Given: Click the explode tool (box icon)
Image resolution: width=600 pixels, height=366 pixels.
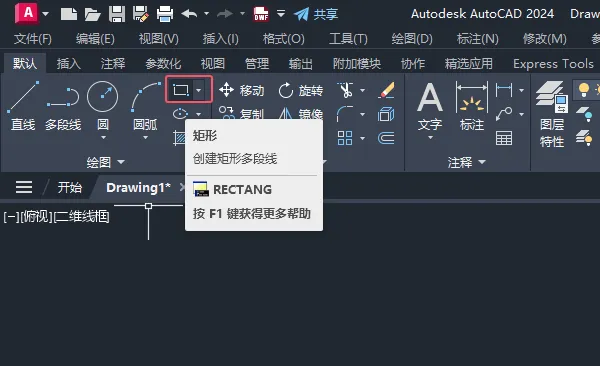Looking at the screenshot, I should (386, 114).
